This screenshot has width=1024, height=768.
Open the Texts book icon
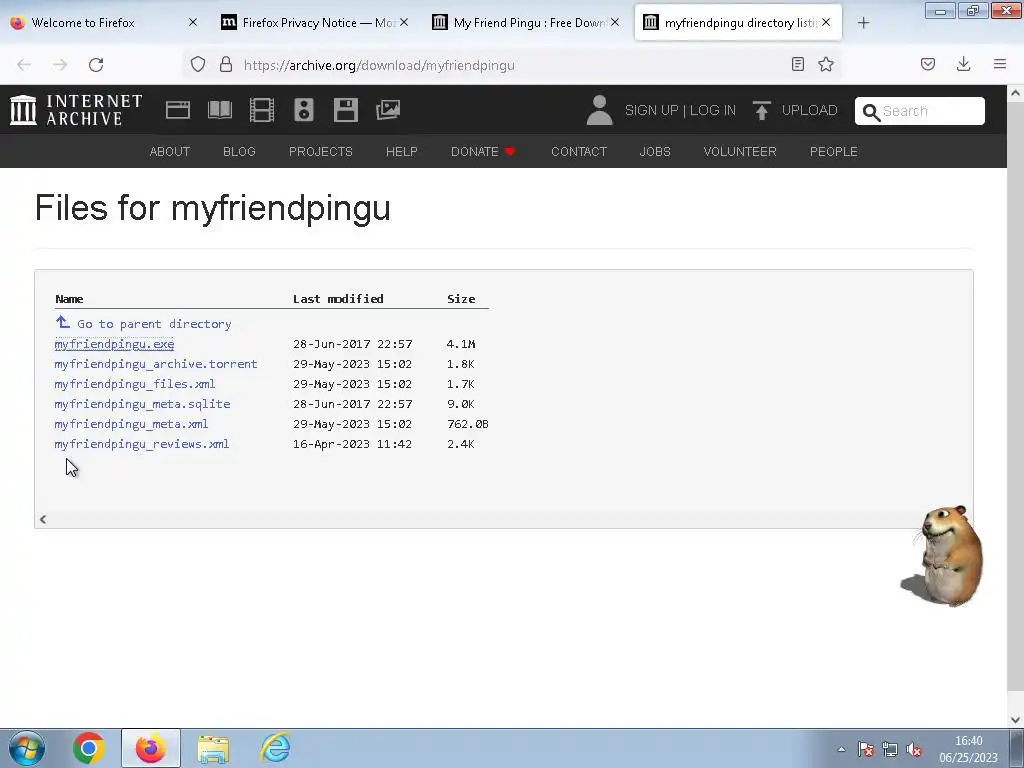(219, 110)
